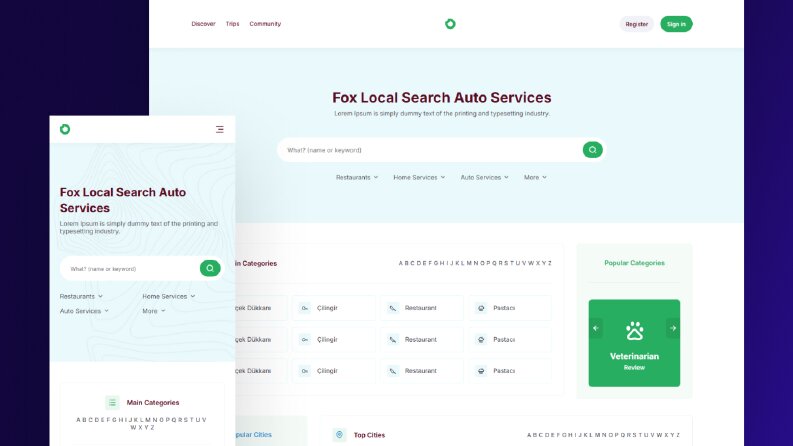793x446 pixels.
Task: Click the green logo in mobile preview header
Action: (x=65, y=129)
